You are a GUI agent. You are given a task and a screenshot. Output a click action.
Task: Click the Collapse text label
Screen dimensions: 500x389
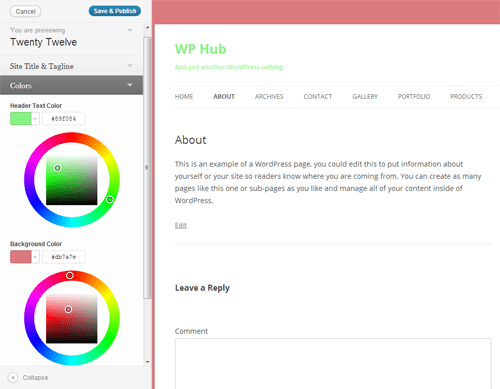click(35, 378)
